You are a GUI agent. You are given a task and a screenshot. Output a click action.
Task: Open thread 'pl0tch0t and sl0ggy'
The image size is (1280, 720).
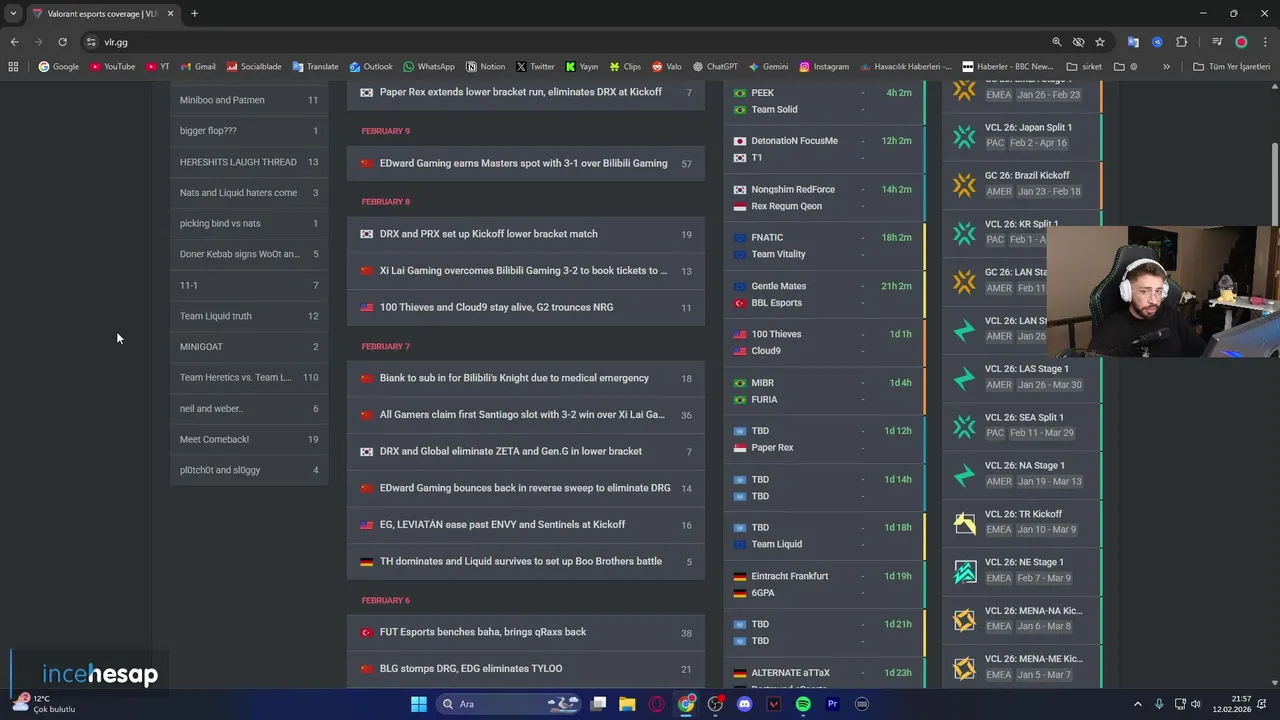249,470
